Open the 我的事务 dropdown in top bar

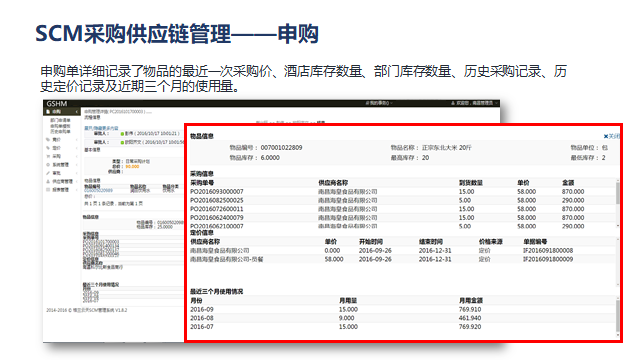378,103
